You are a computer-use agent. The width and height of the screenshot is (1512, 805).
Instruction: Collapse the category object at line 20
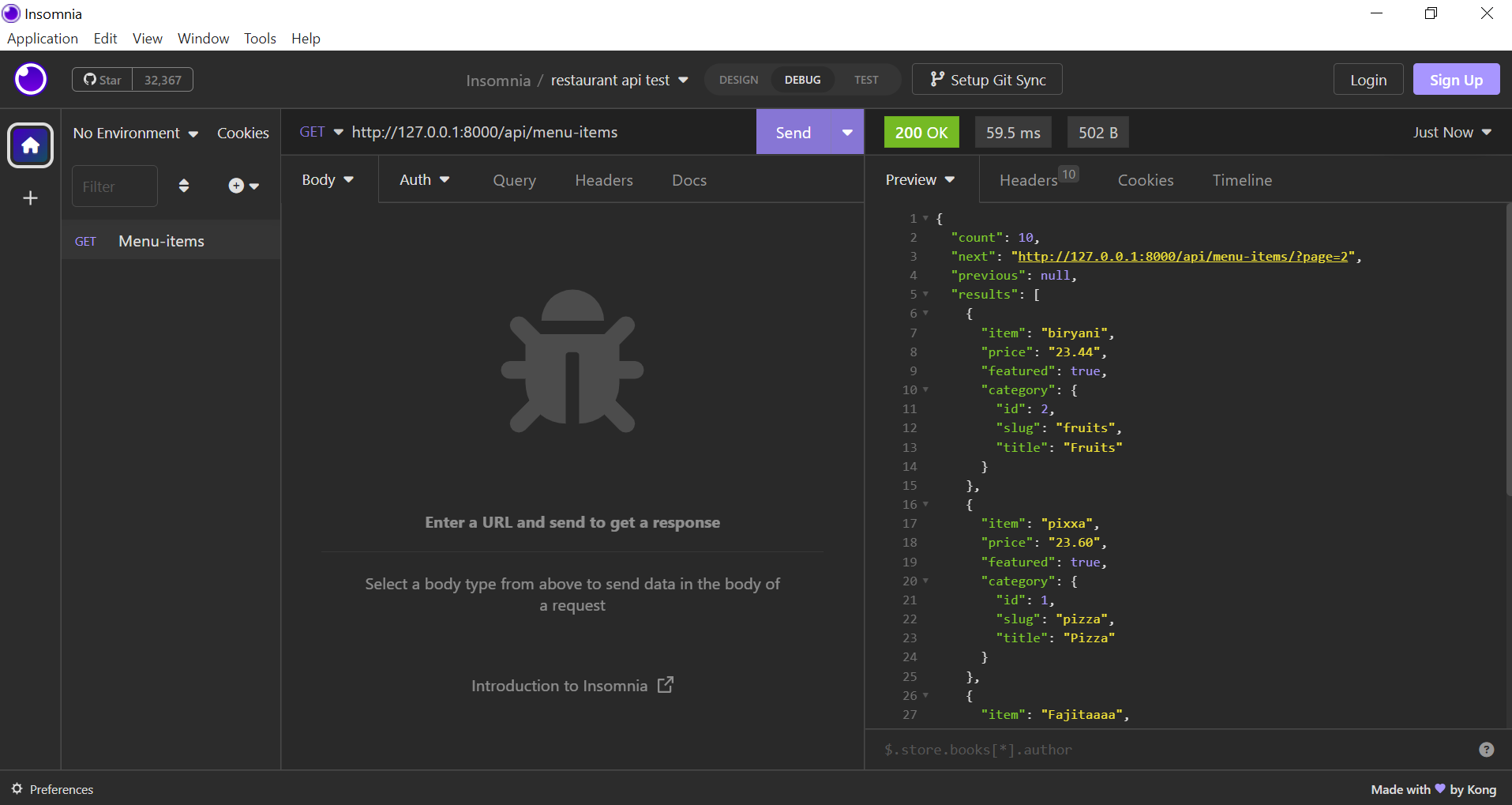coord(926,581)
